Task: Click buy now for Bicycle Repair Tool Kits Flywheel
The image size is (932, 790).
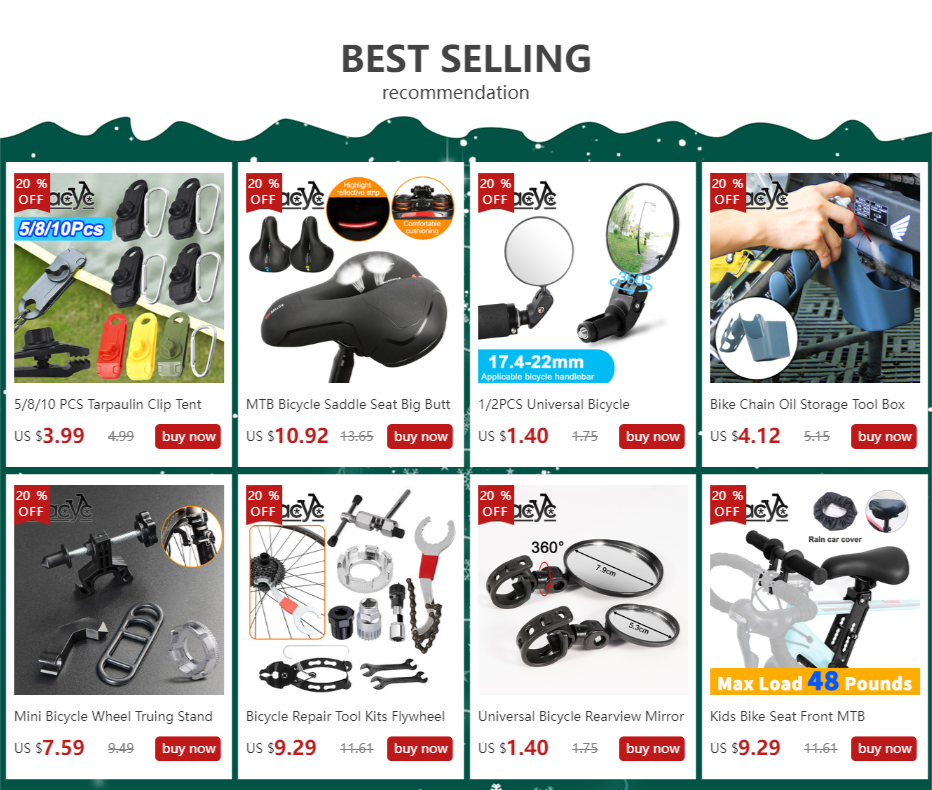Action: coord(420,748)
